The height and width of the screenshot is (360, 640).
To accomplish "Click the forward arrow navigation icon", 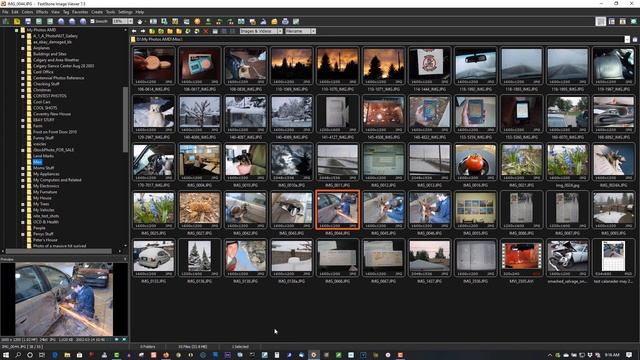I will (x=143, y=31).
